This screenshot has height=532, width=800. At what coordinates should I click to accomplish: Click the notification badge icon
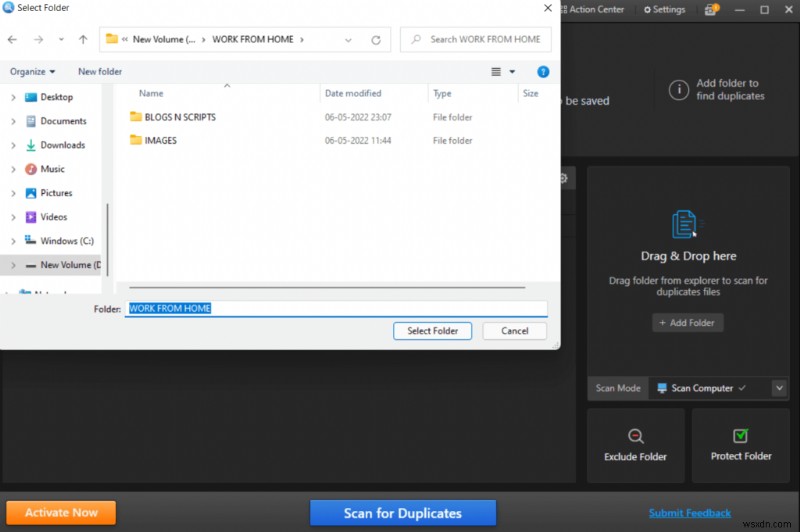(x=711, y=9)
